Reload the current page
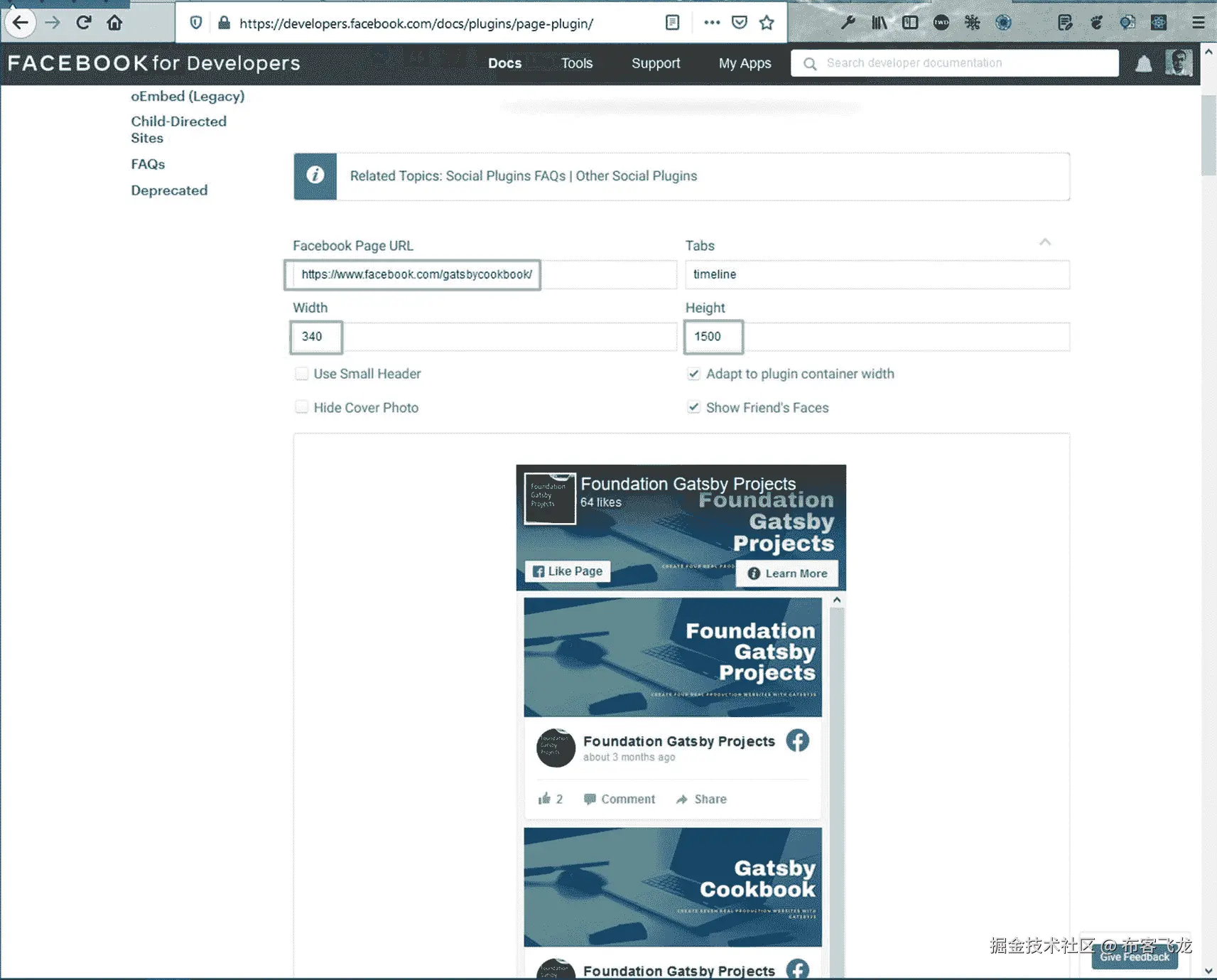Screen dimensions: 1217x980 [x=84, y=23]
